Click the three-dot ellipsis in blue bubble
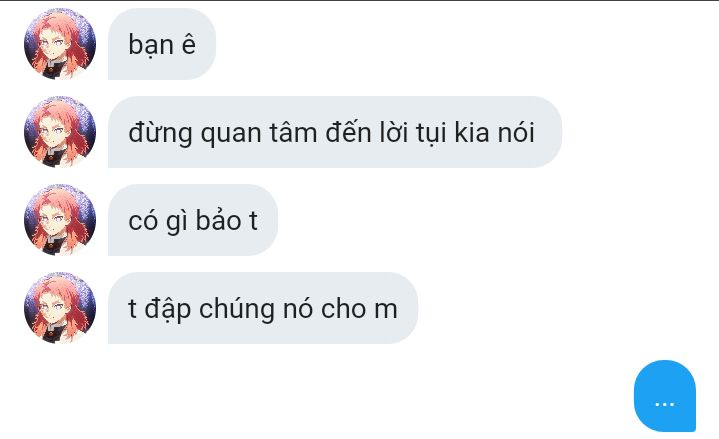 tap(664, 405)
